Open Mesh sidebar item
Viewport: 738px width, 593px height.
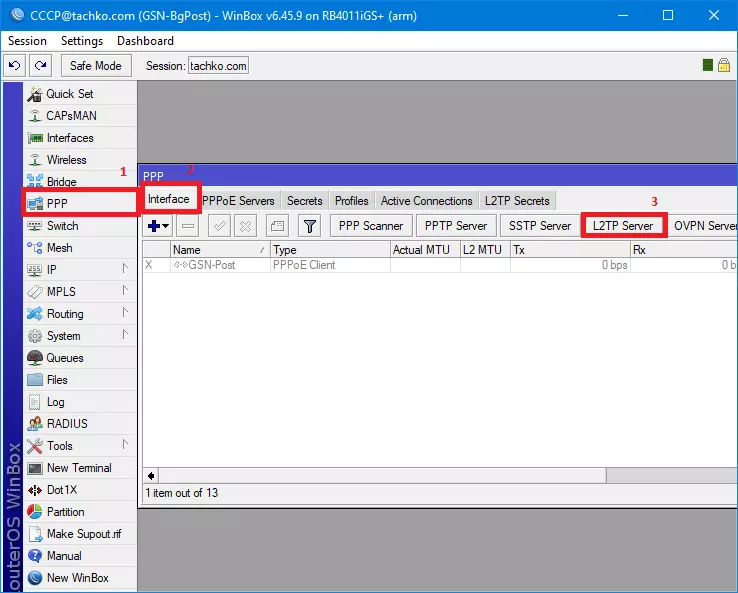coord(80,248)
